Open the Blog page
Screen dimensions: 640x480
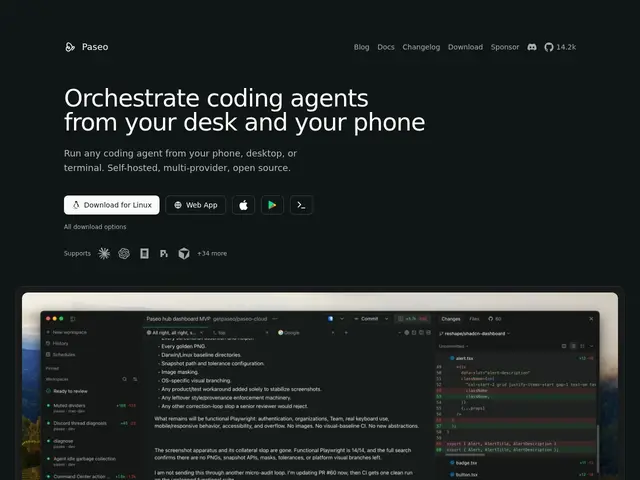pyautogui.click(x=361, y=47)
